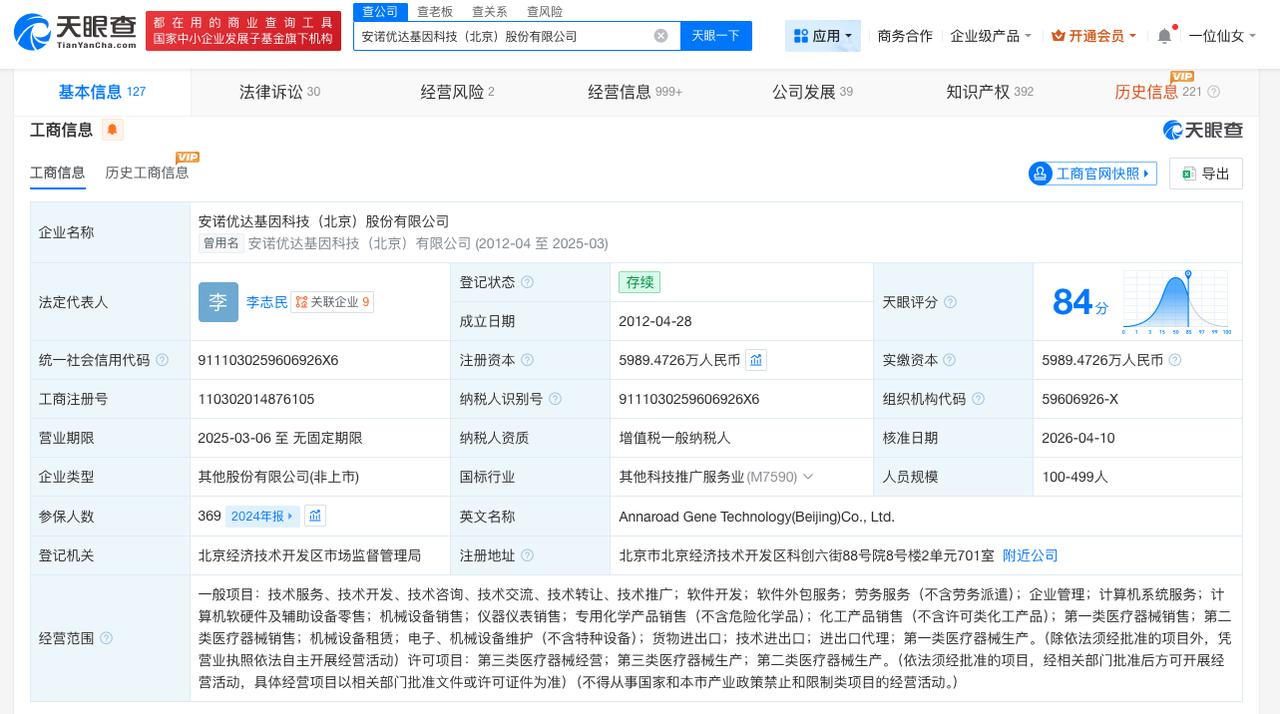
Task: Click the 天眼一下 search button
Action: click(x=716, y=36)
